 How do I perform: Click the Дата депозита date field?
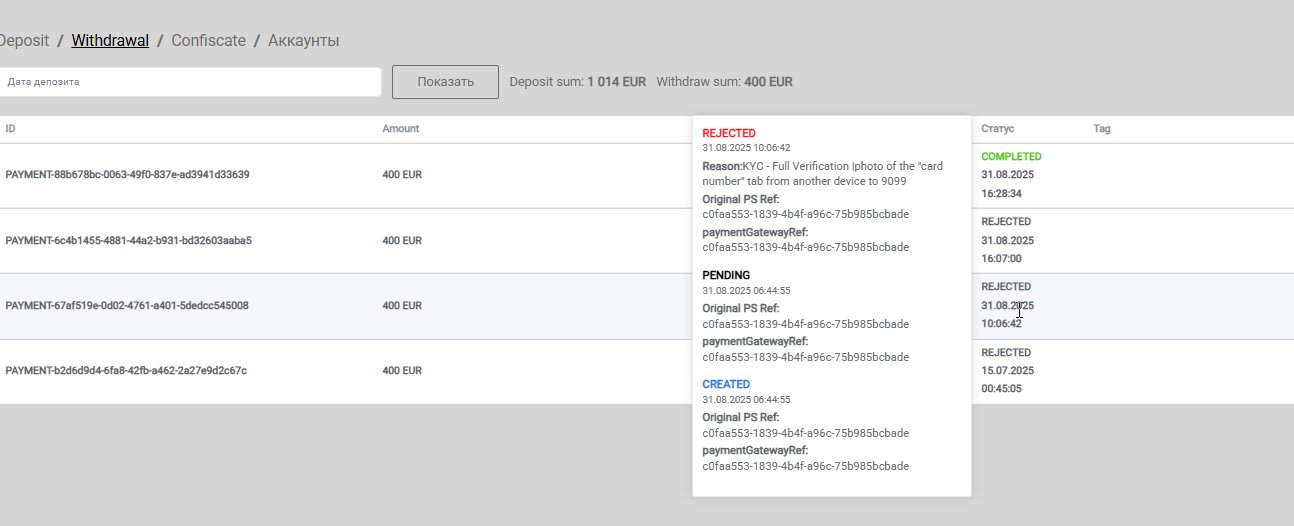point(190,82)
